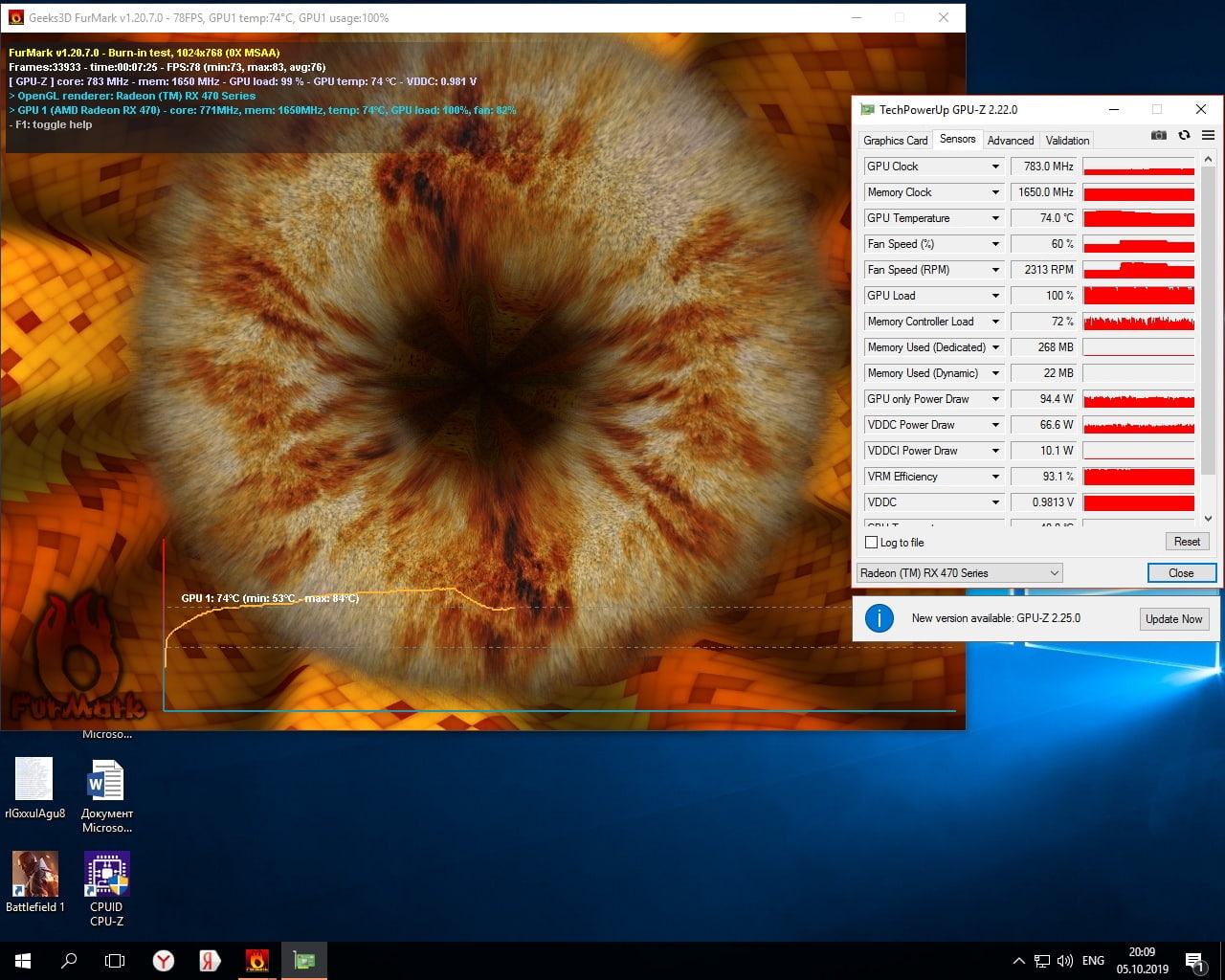1225x980 pixels.
Task: Click the GPU Temperature history graph
Action: (x=1139, y=218)
